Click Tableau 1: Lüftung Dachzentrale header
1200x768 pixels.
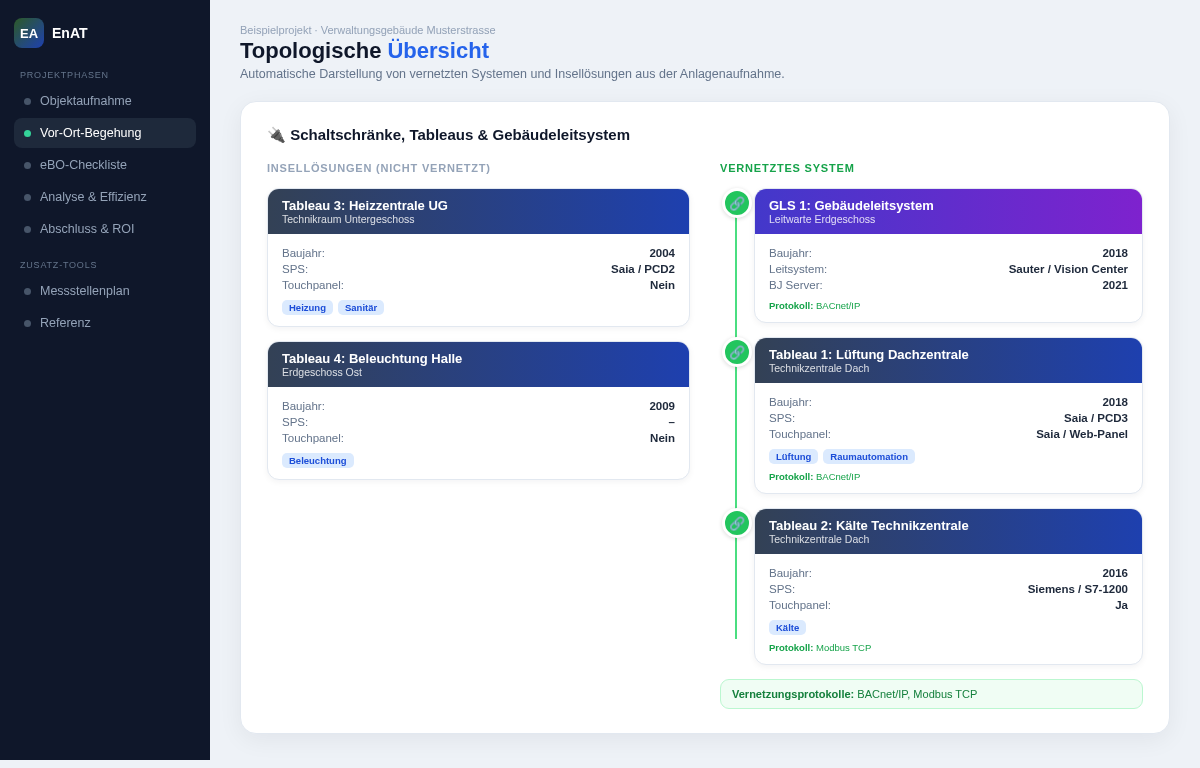(948, 361)
